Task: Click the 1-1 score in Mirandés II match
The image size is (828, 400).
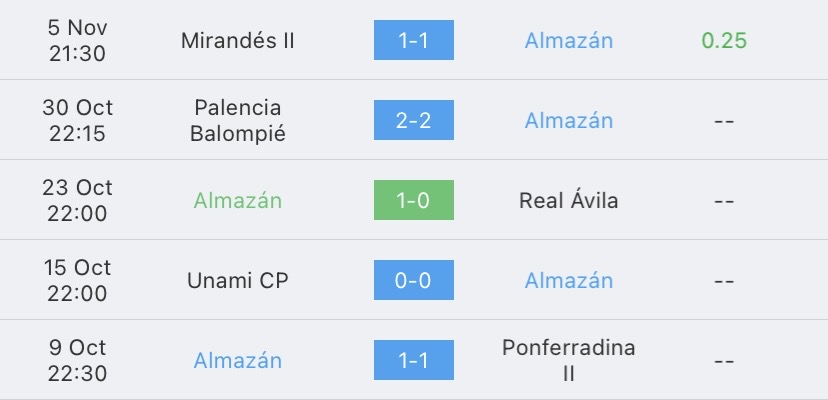Action: click(414, 41)
